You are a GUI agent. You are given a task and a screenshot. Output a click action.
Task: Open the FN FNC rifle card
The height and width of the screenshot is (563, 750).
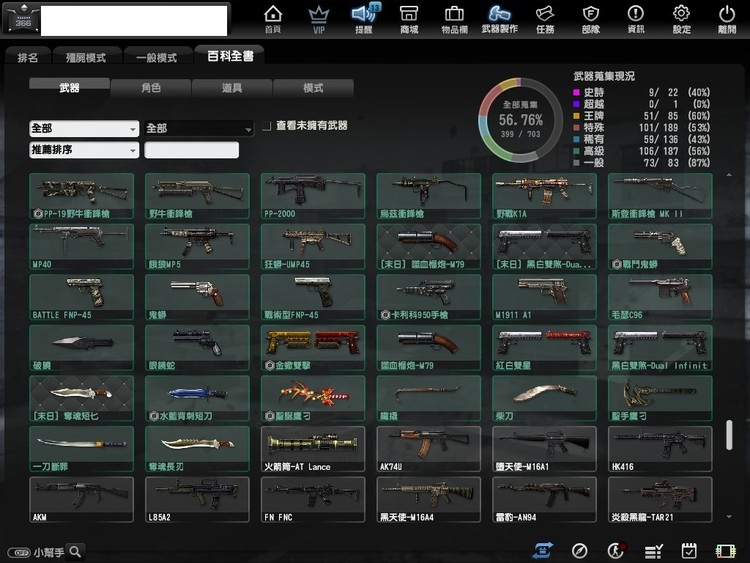point(313,499)
